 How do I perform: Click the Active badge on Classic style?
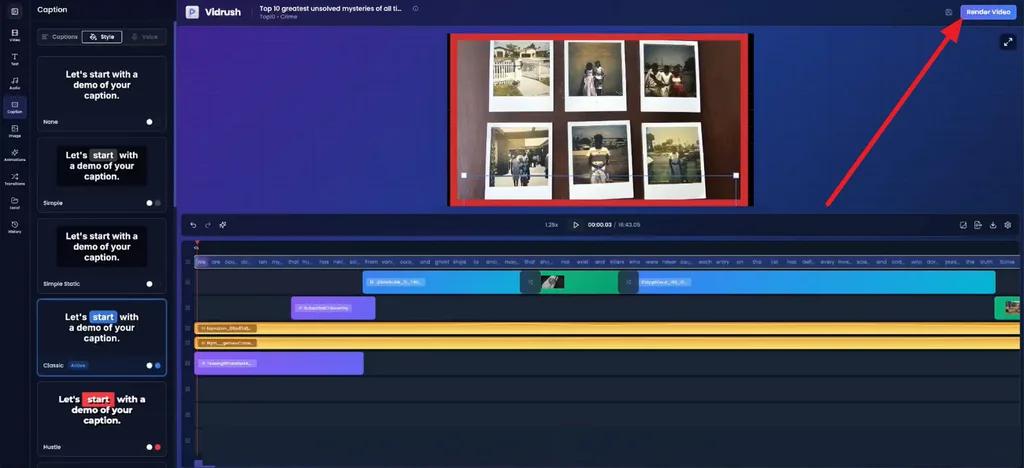tap(78, 366)
